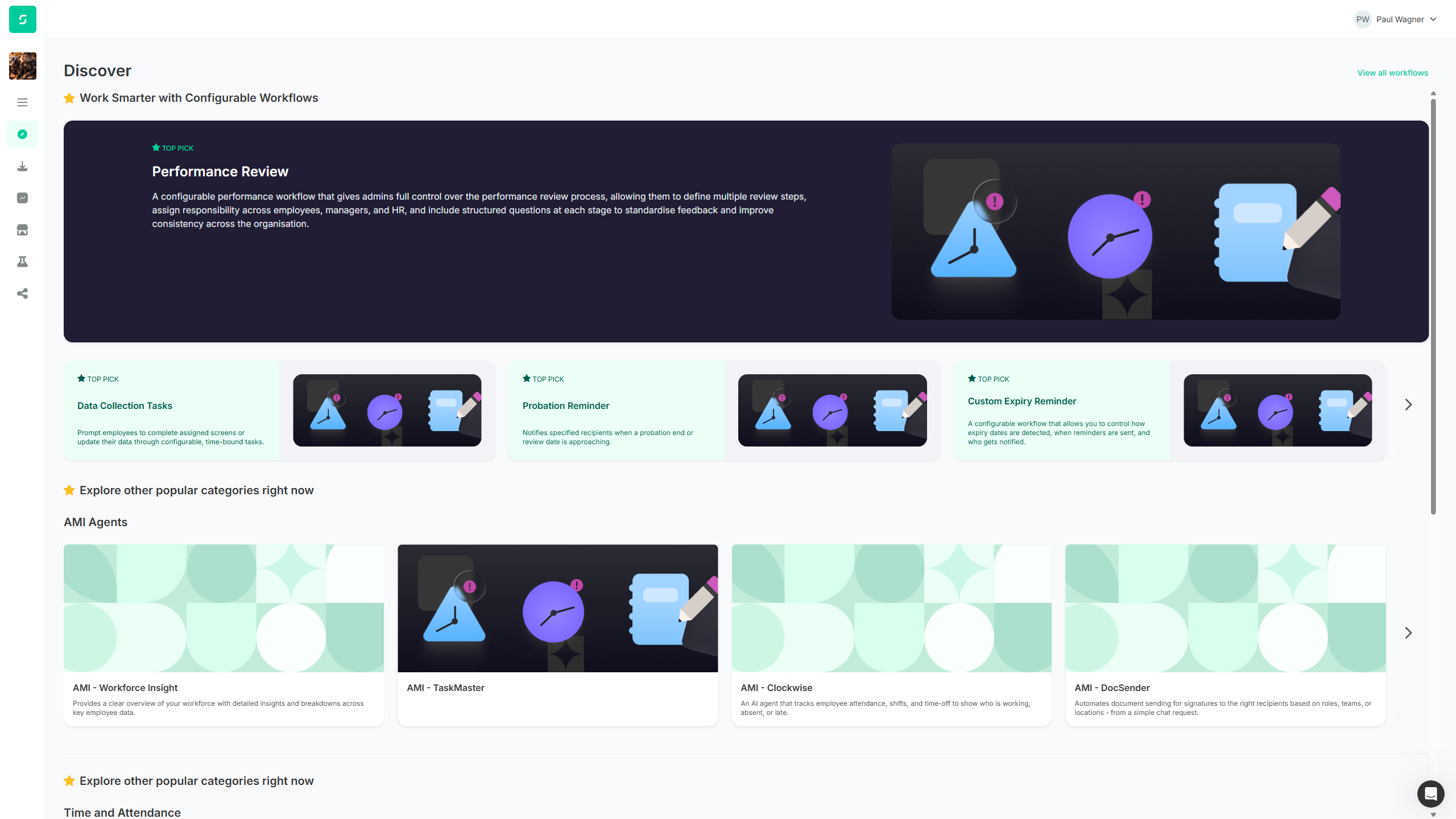Click the PW user avatar
The width and height of the screenshot is (1456, 819).
(1363, 19)
